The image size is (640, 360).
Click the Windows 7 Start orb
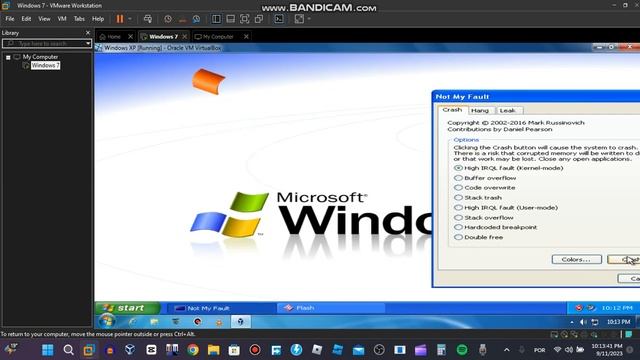107,322
